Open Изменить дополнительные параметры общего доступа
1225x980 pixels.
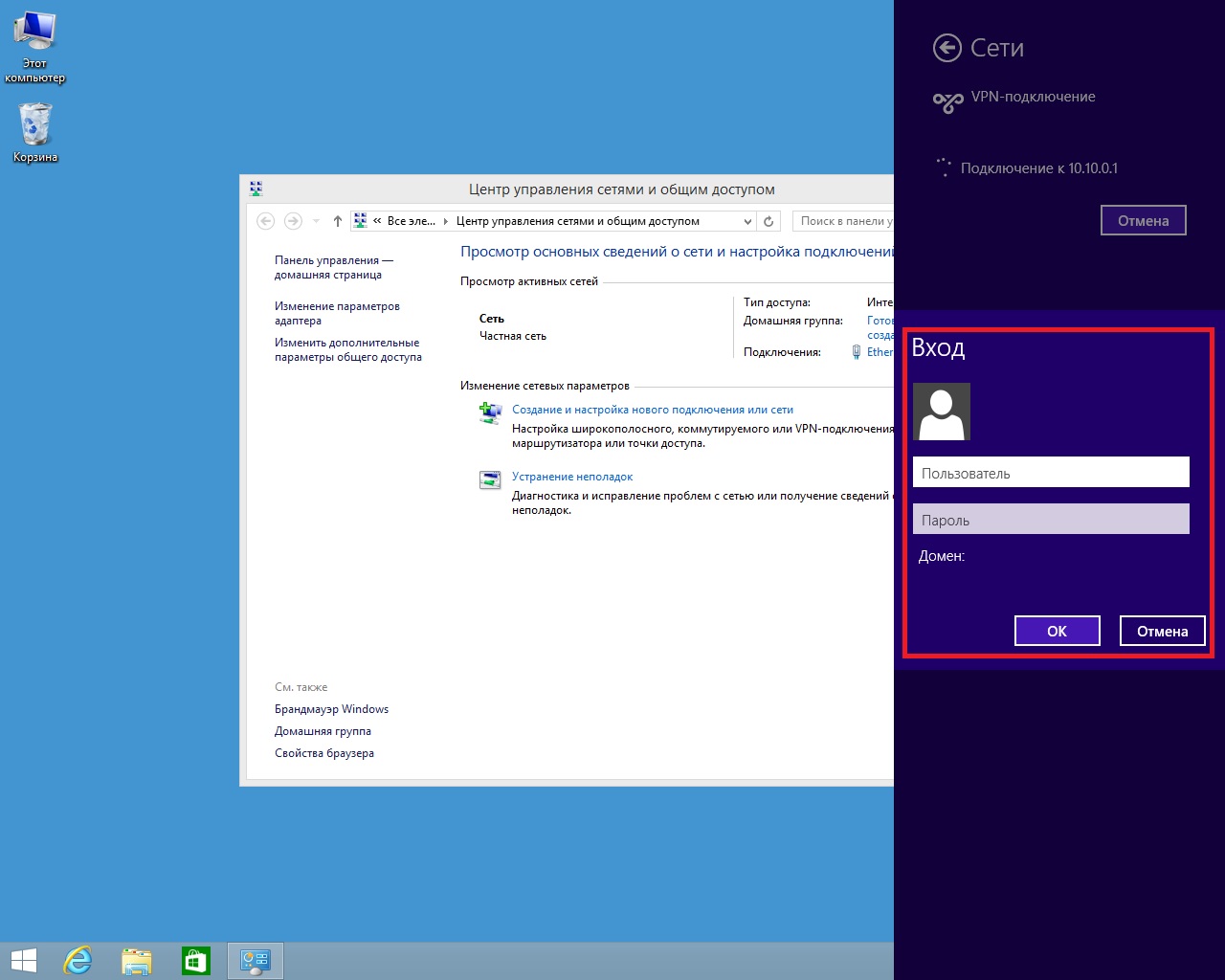(x=348, y=349)
